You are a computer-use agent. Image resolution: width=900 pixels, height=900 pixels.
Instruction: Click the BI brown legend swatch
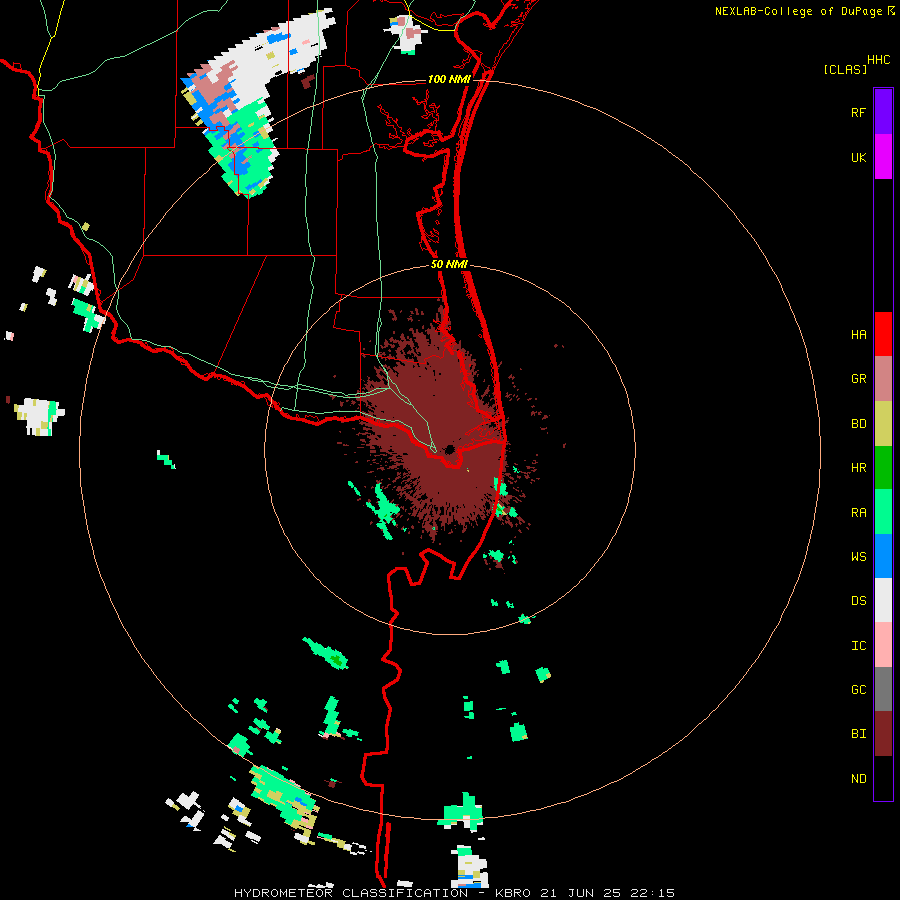point(883,734)
